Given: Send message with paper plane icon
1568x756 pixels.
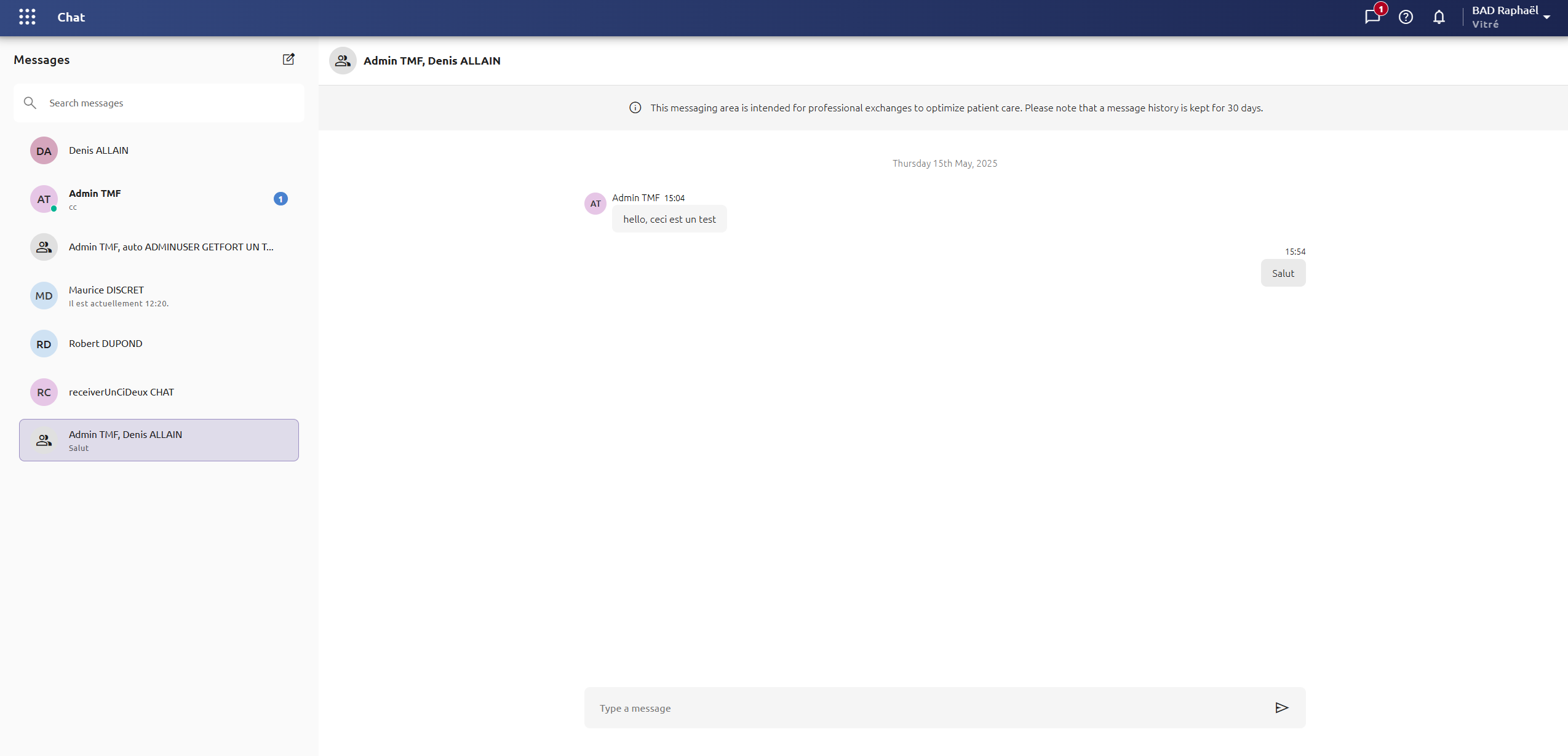Looking at the screenshot, I should 1282,707.
